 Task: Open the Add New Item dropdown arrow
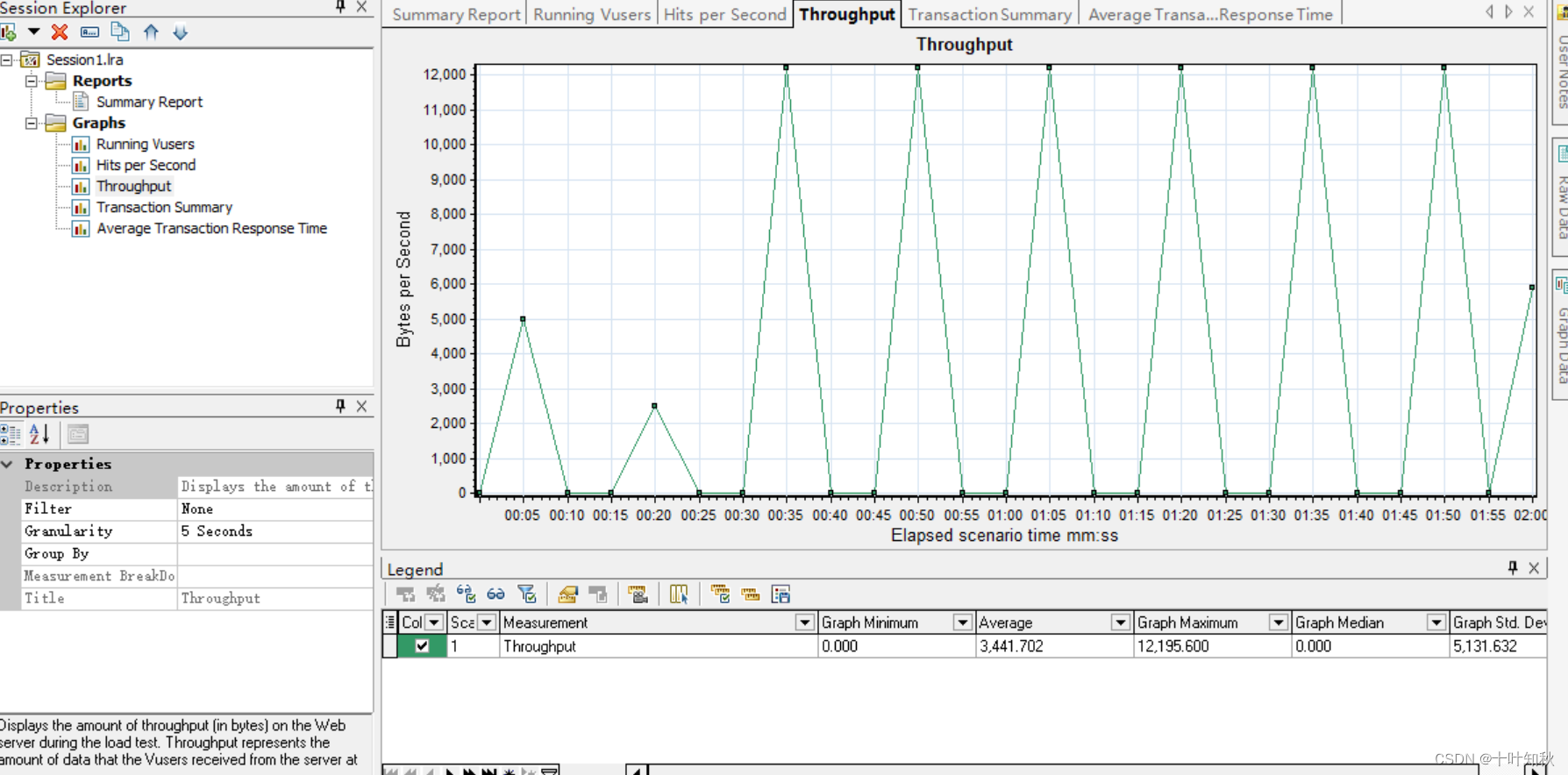34,32
